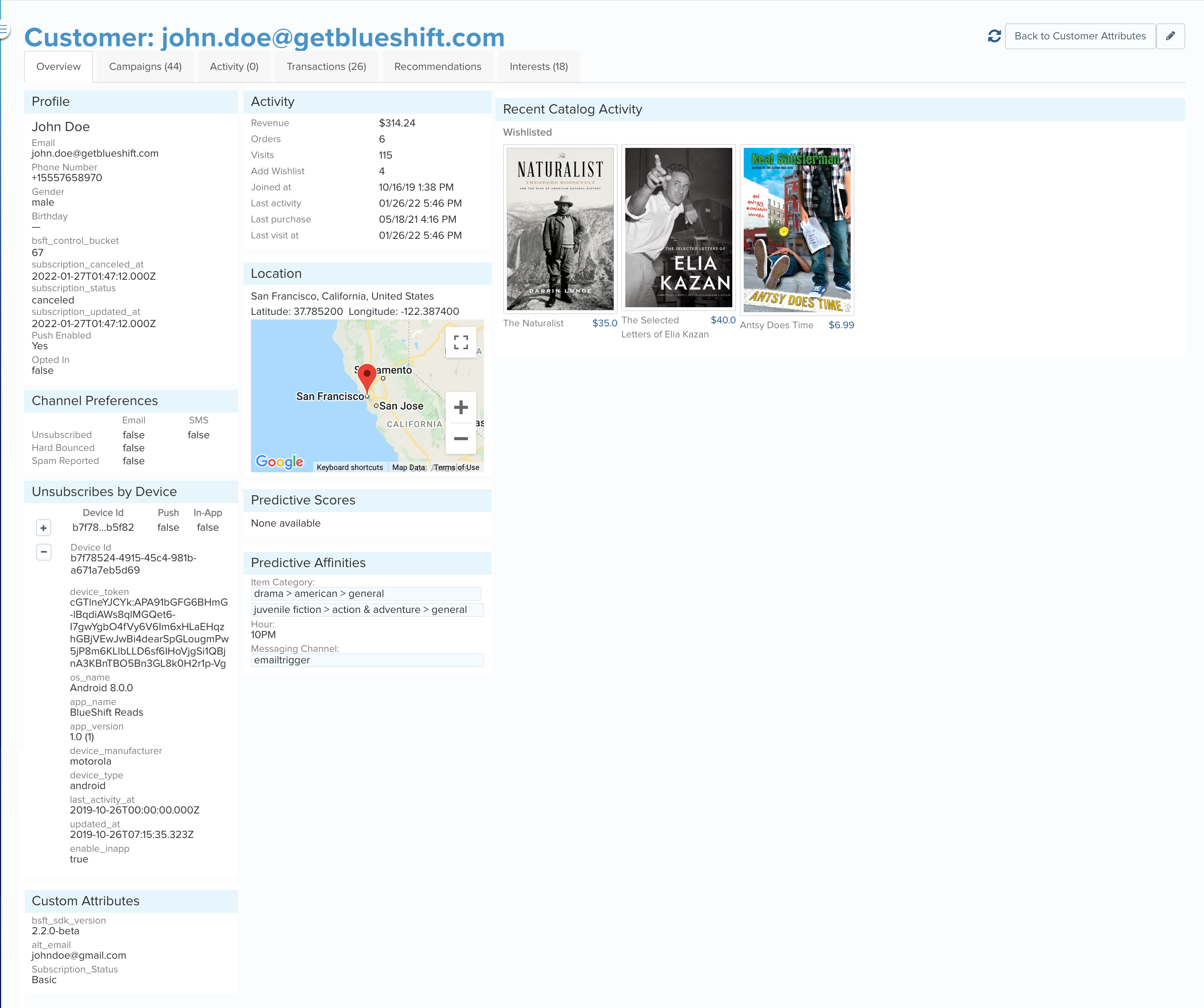Click the 10PM hour affinity value
1204x1008 pixels.
click(x=263, y=635)
